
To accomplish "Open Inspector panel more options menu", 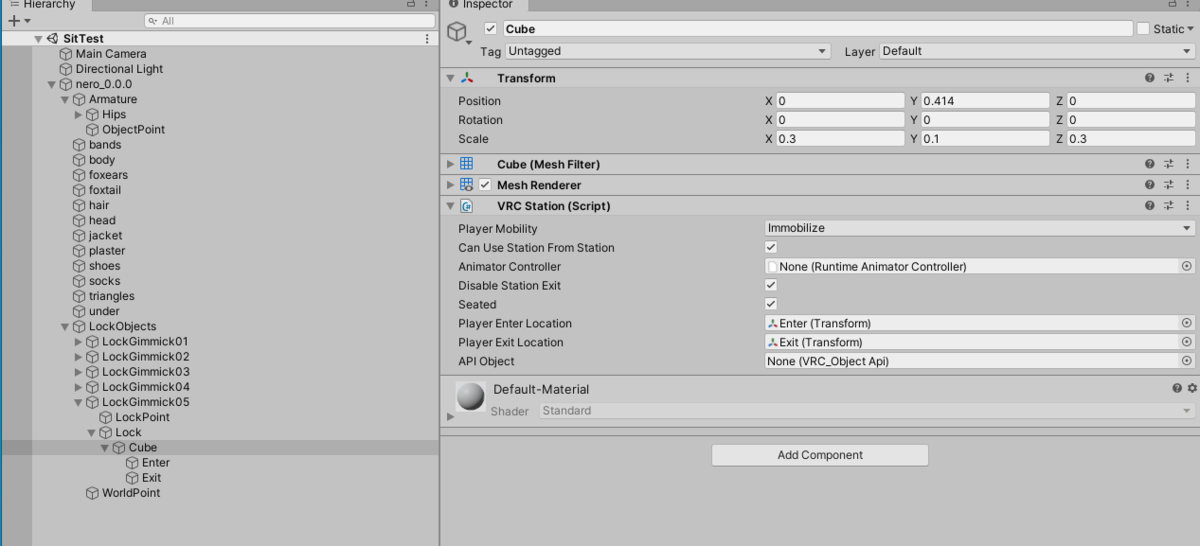I will click(1189, 5).
